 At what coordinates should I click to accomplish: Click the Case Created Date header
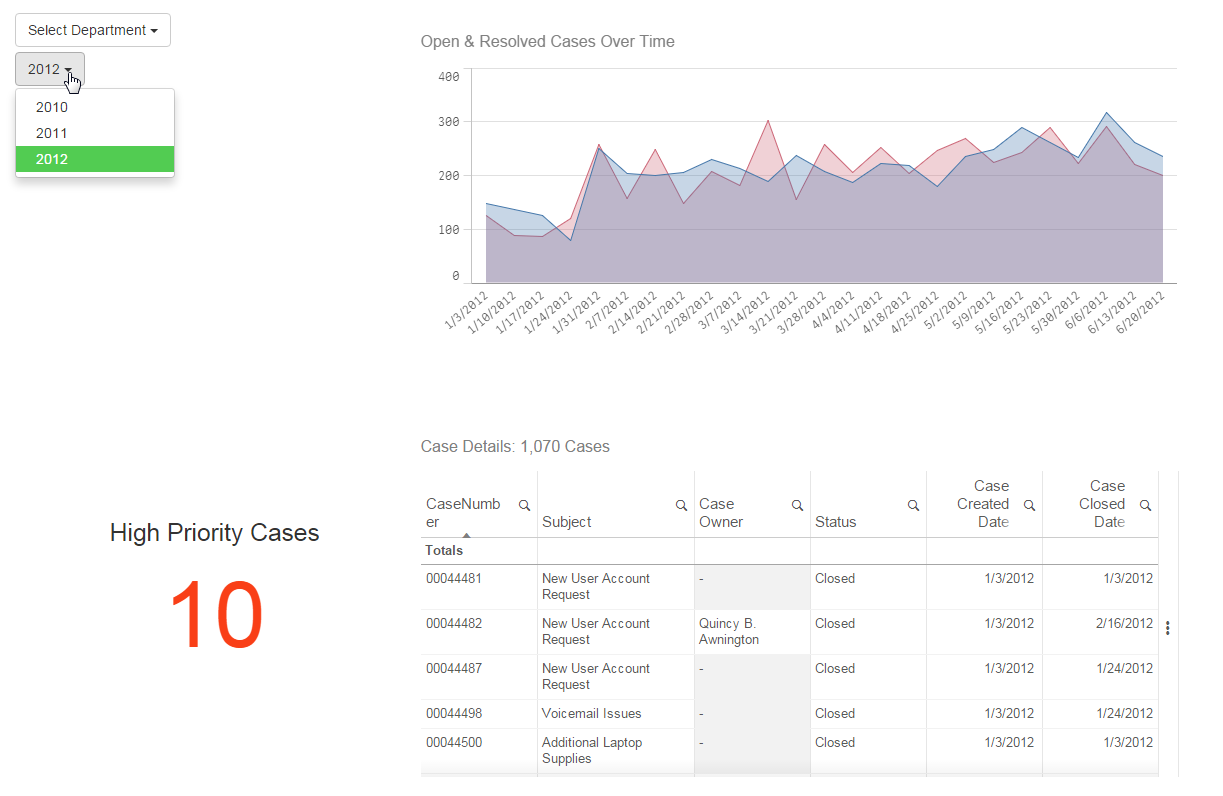click(x=984, y=504)
